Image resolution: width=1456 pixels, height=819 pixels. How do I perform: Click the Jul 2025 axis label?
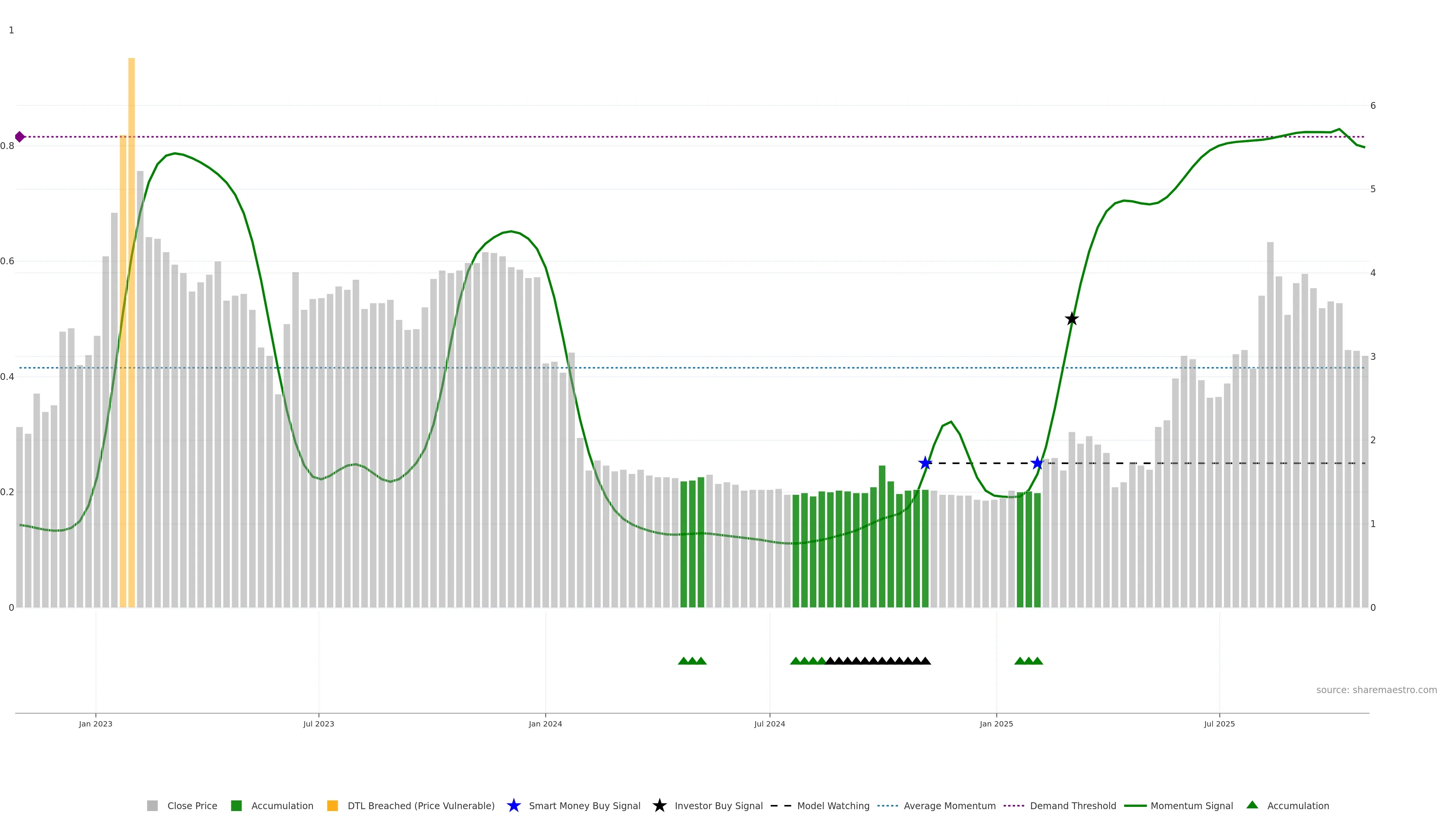click(x=1219, y=723)
